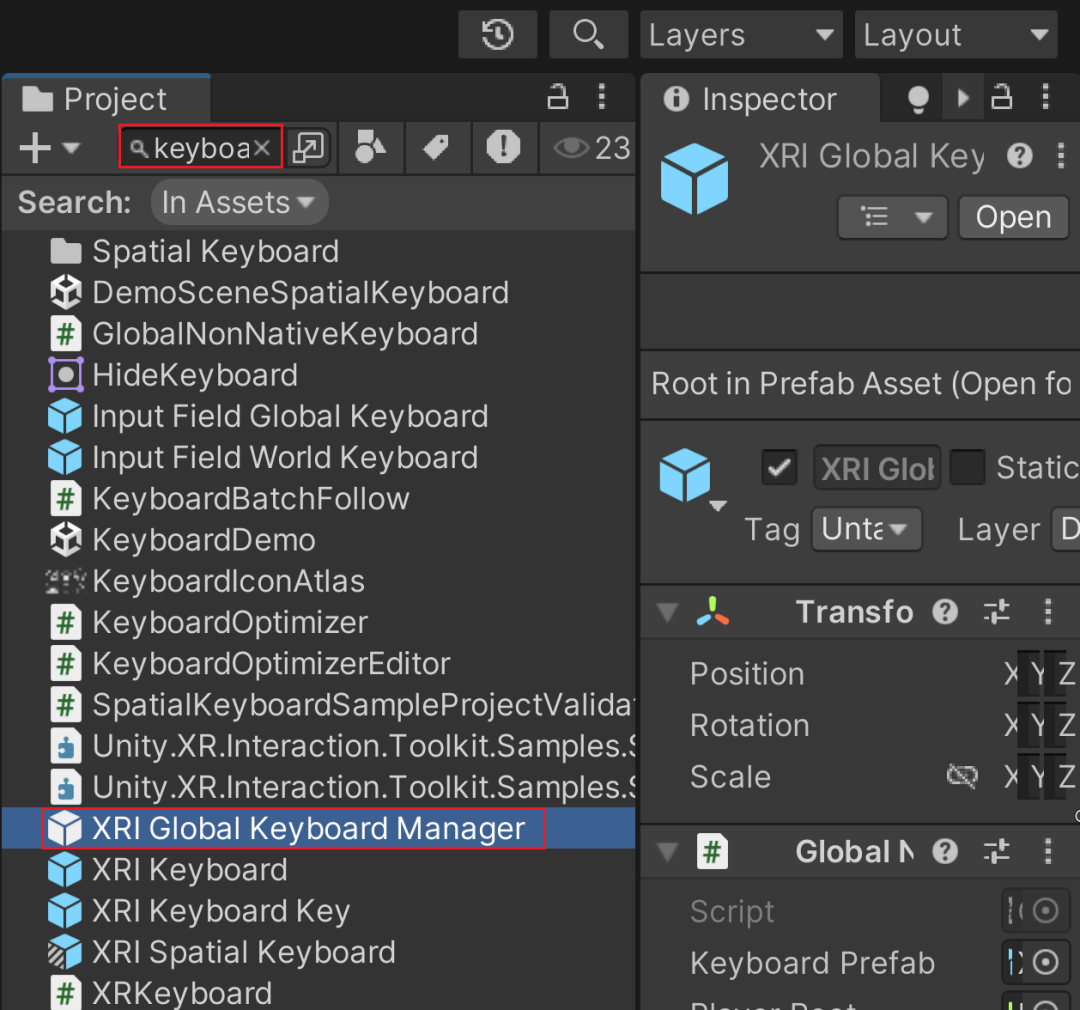
Task: Open Global N component kebab menu
Action: click(1048, 852)
